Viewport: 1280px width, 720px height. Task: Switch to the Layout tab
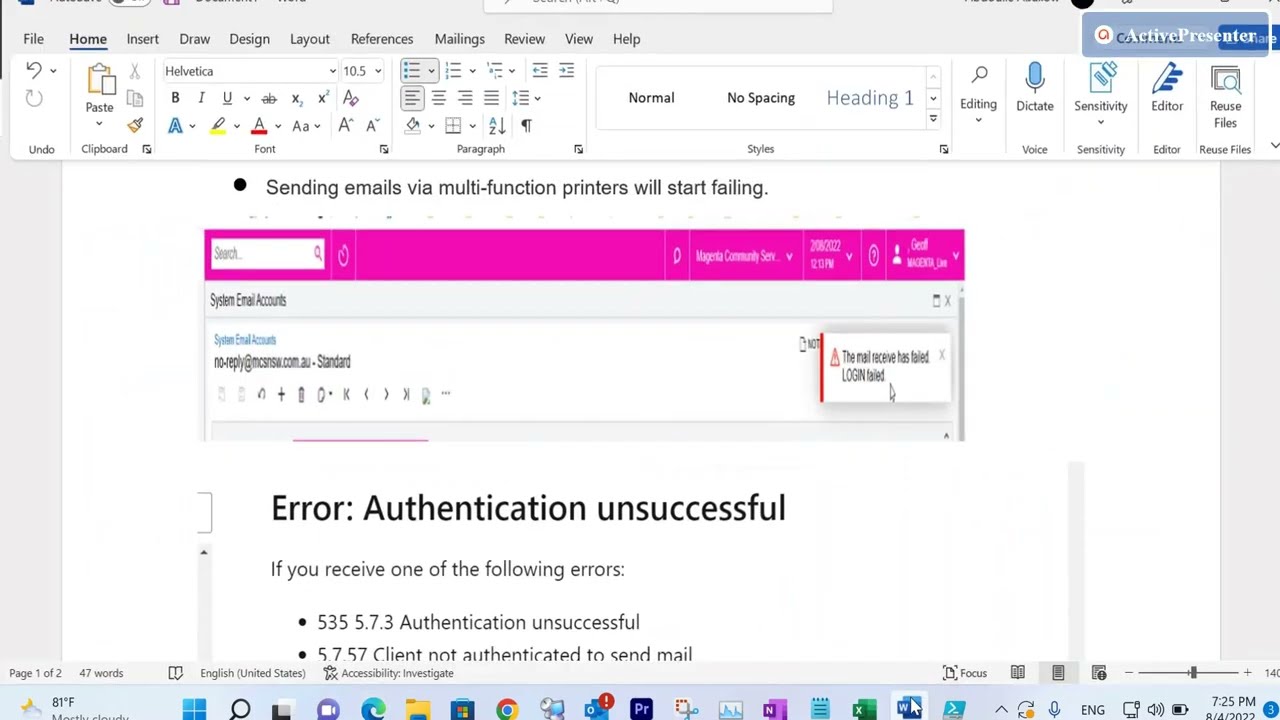tap(309, 39)
